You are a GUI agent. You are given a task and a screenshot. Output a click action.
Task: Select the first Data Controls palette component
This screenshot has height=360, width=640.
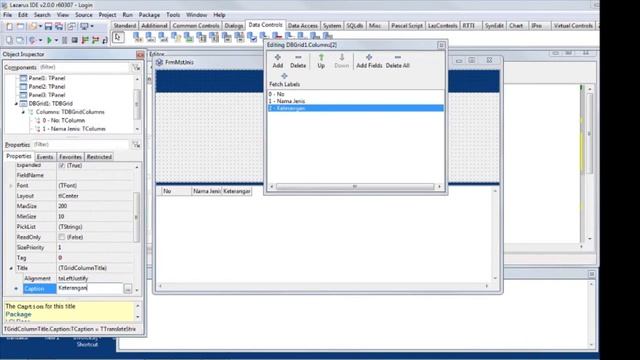click(138, 37)
